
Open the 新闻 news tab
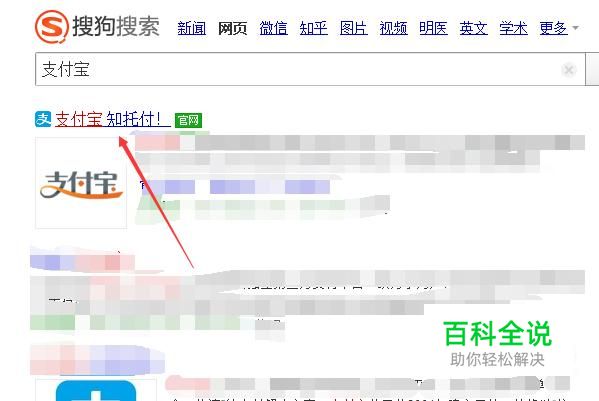click(192, 28)
